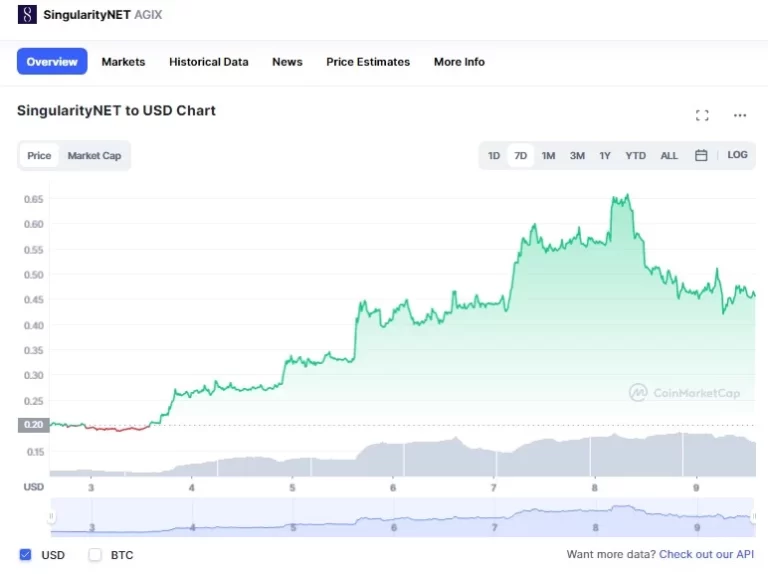Click the date 6 on main x-axis
This screenshot has height=574, width=768.
pyautogui.click(x=393, y=488)
